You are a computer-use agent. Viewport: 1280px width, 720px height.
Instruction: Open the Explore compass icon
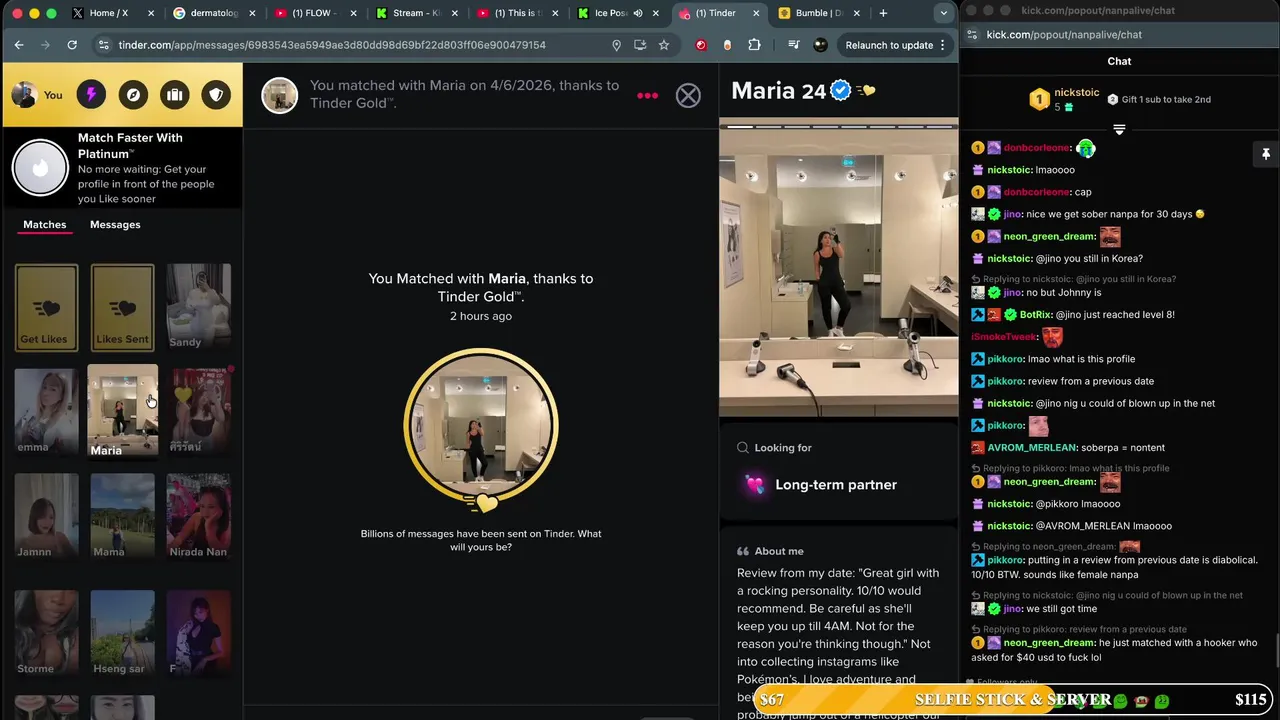(x=133, y=95)
